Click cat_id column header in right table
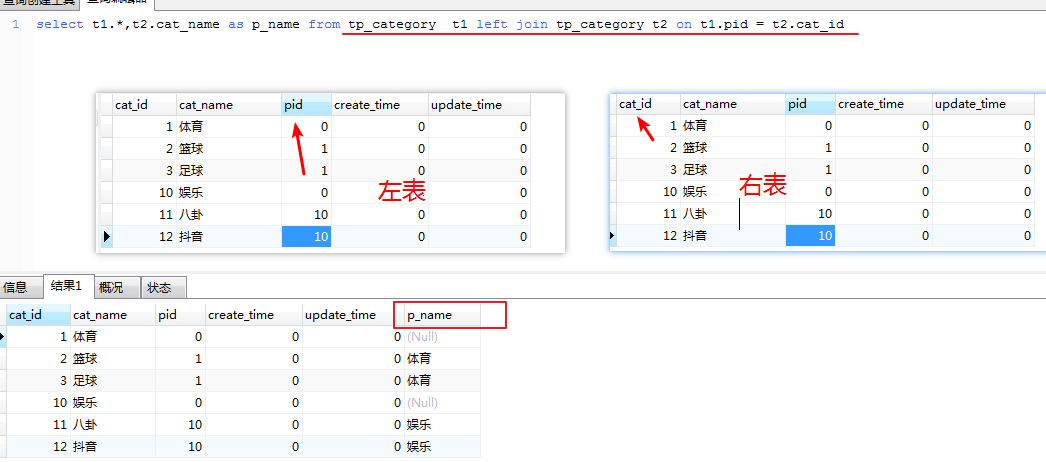 [x=635, y=104]
